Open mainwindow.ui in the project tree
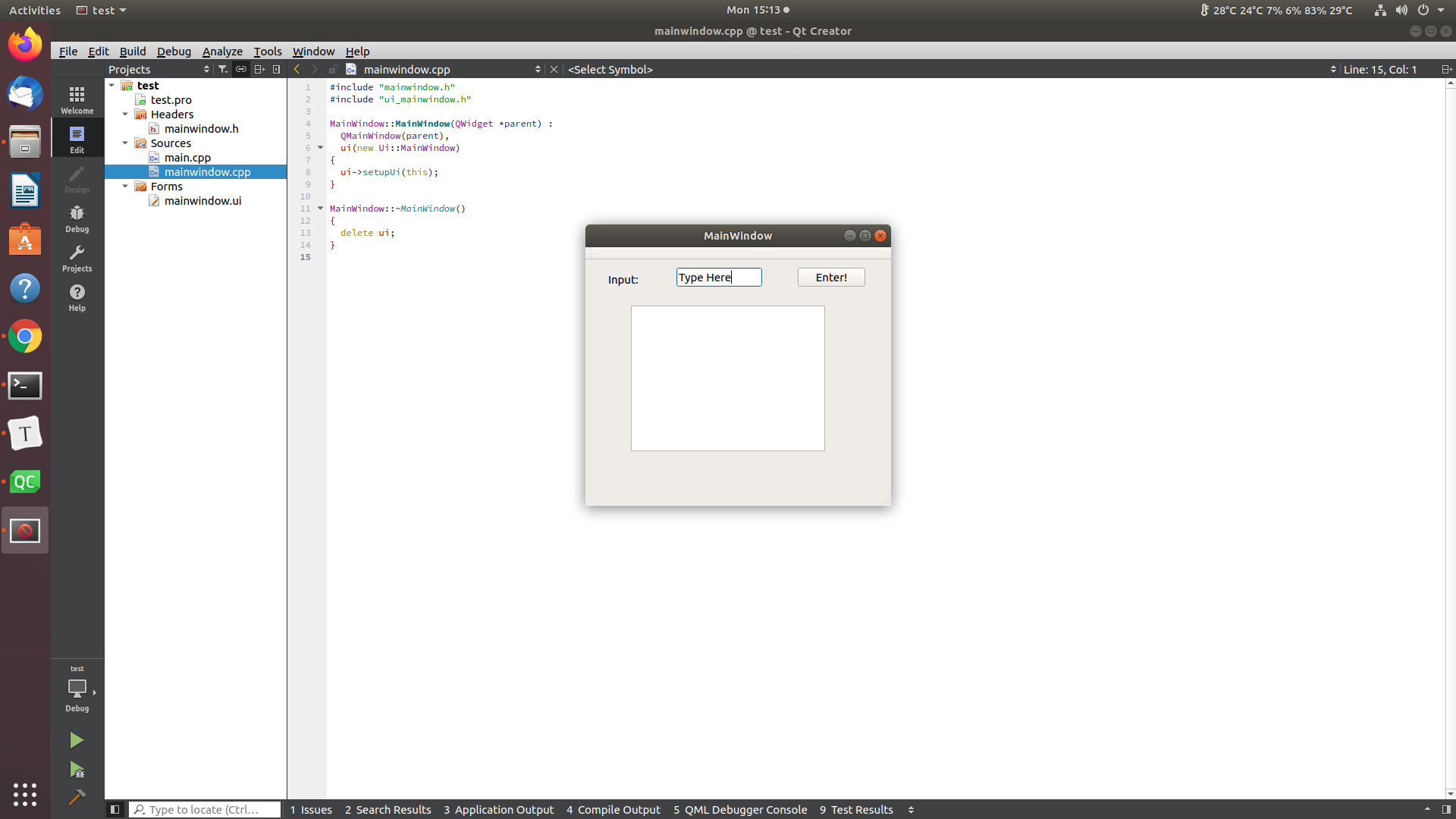 point(202,201)
